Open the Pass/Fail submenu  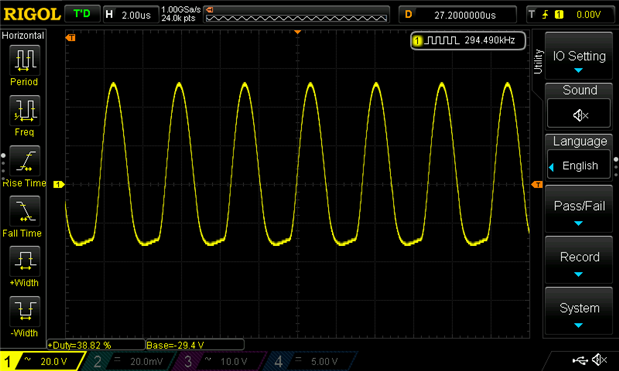point(579,209)
